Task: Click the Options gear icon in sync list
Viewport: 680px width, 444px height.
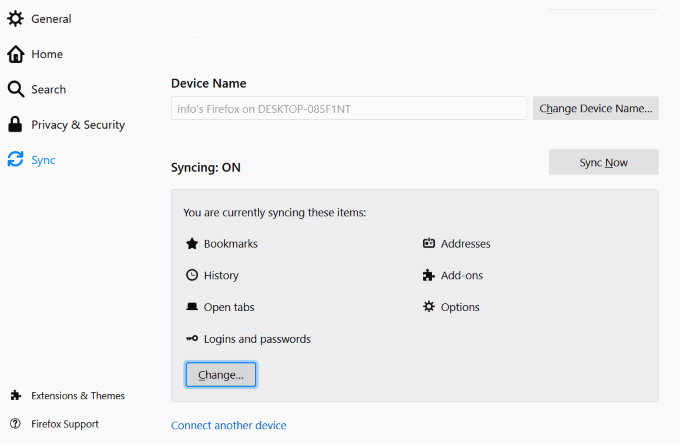Action: pos(429,307)
